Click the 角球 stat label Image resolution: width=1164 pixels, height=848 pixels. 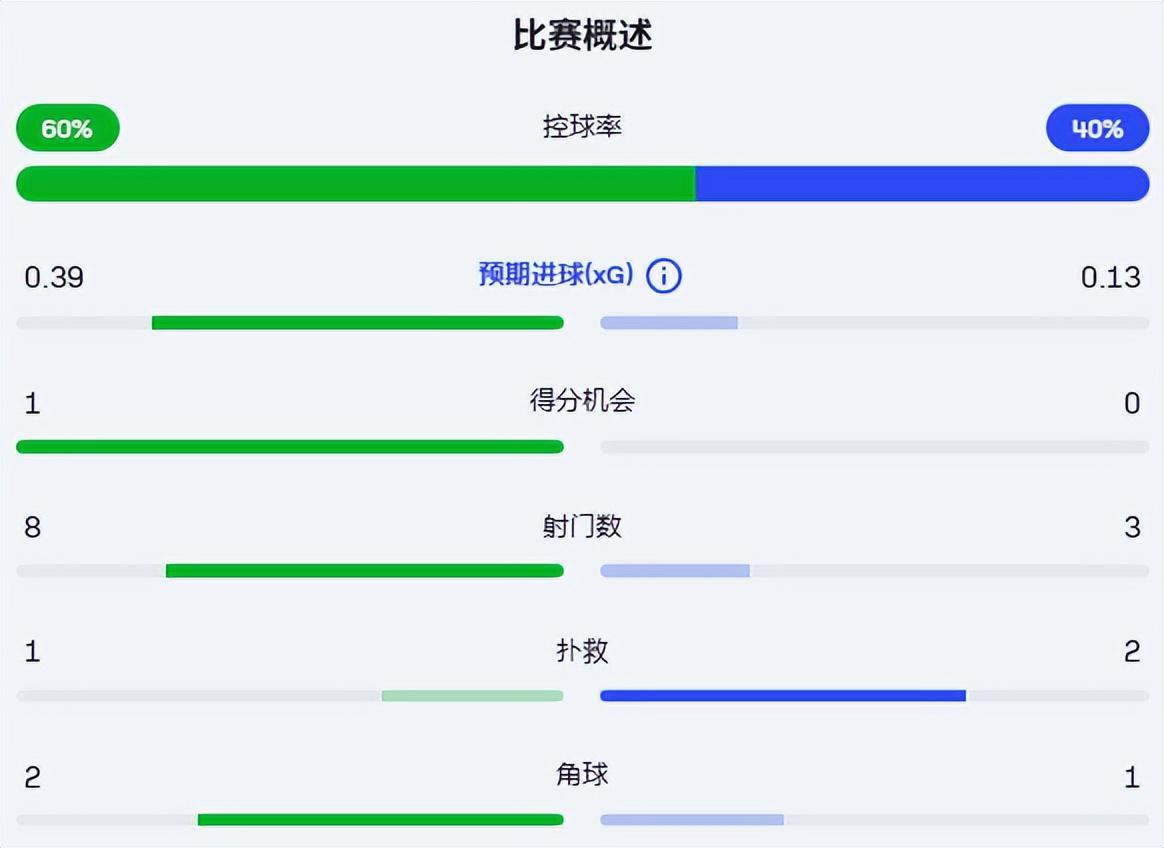(x=582, y=774)
